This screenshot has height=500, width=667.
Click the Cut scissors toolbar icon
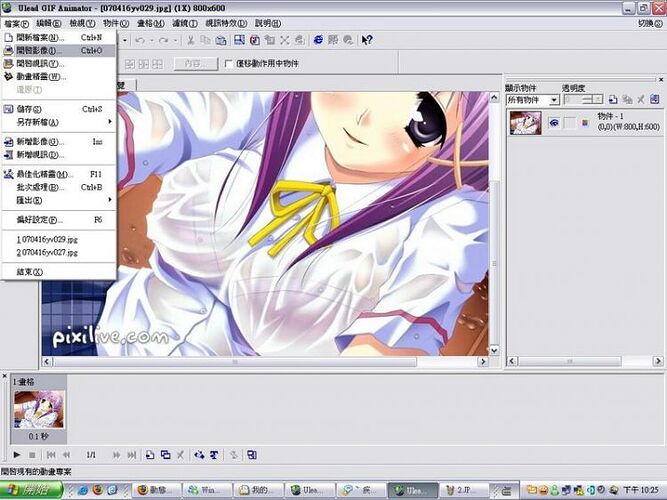click(x=191, y=40)
